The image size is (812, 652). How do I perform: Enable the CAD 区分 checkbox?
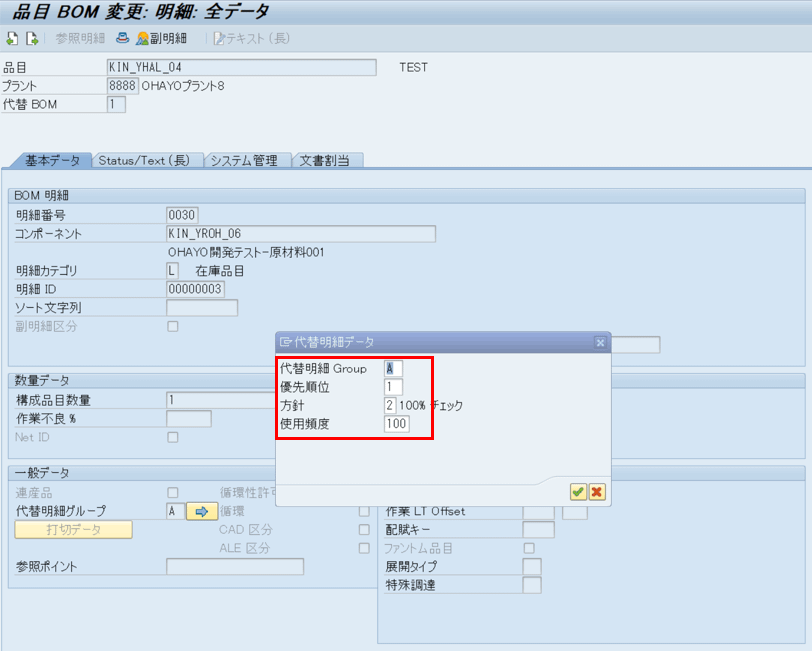point(364,530)
